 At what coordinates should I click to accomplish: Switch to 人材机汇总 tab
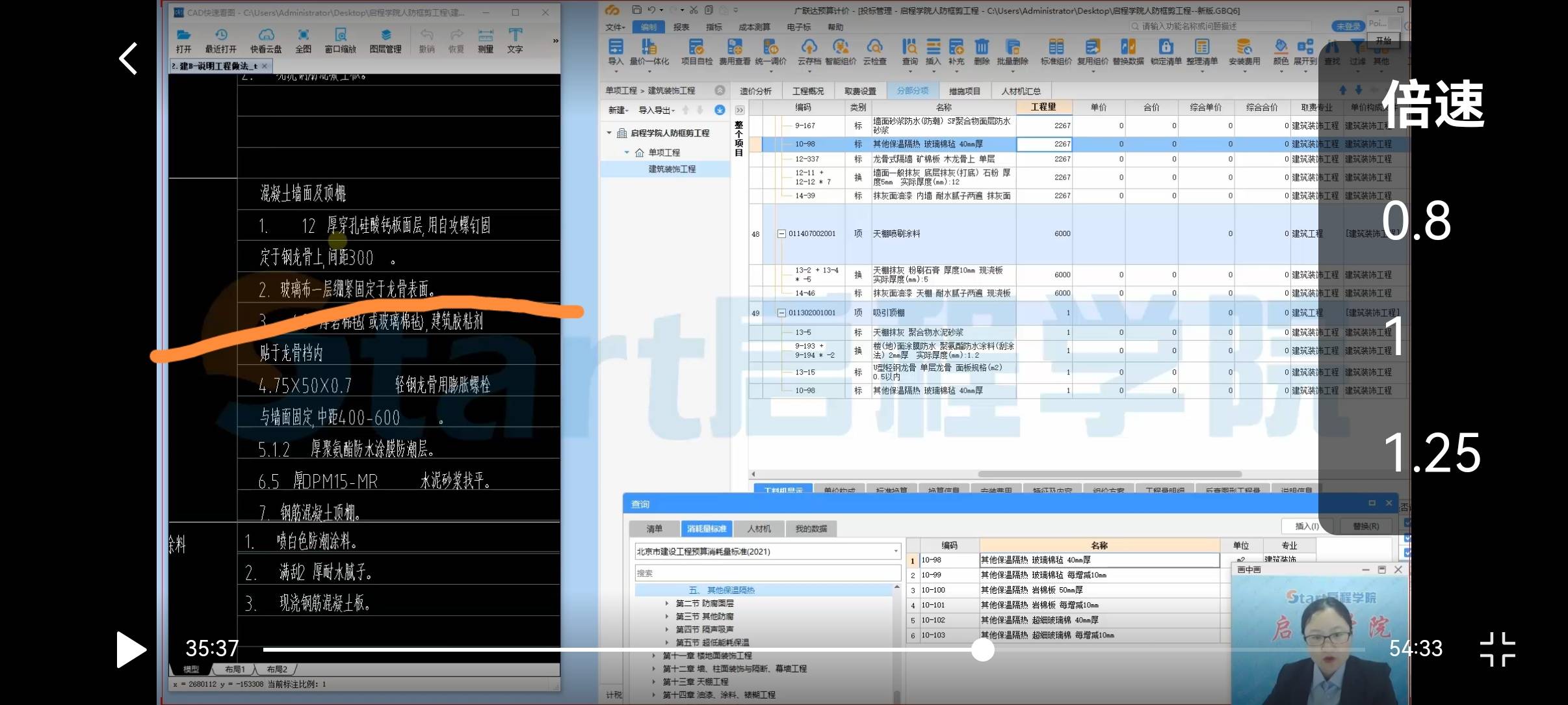pos(1021,91)
